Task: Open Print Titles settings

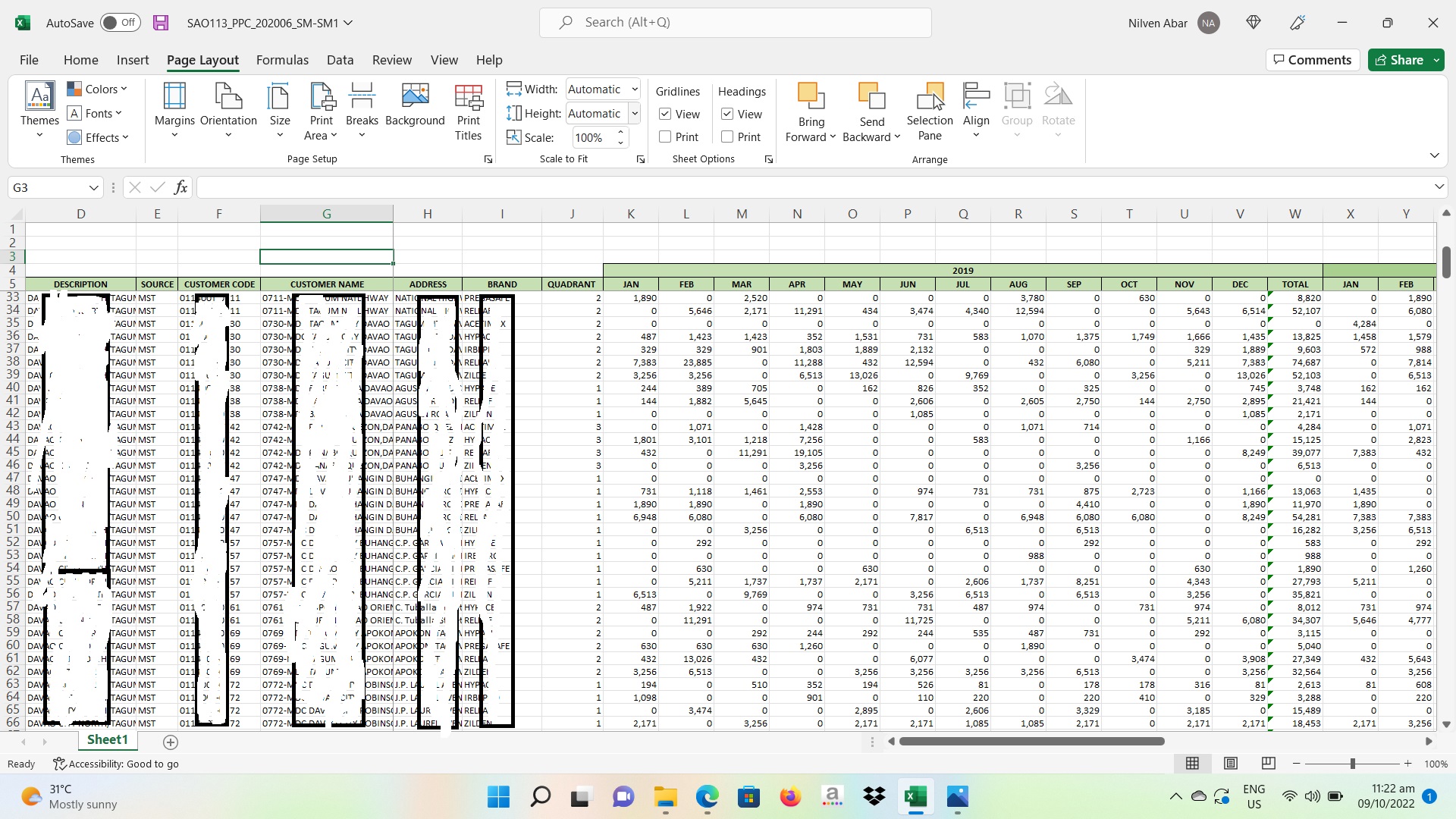Action: point(469,111)
